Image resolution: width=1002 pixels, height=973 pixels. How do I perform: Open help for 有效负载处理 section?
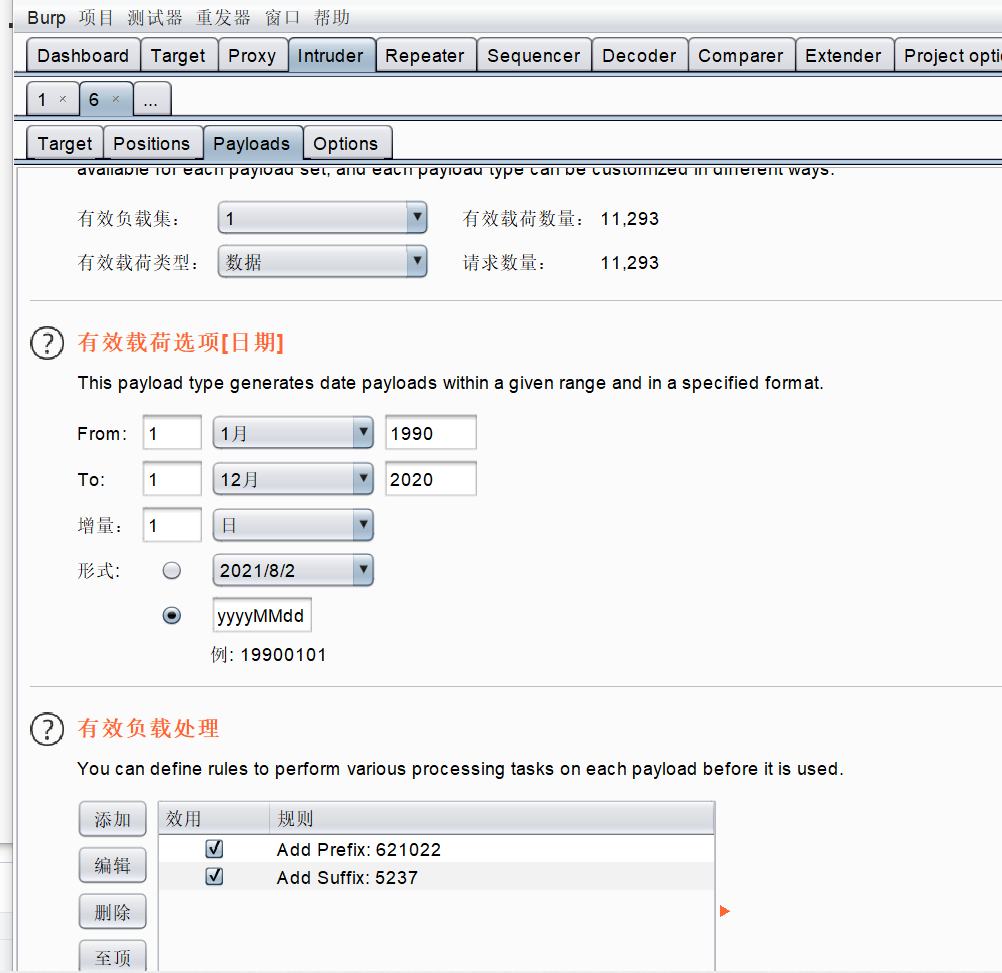(x=47, y=729)
